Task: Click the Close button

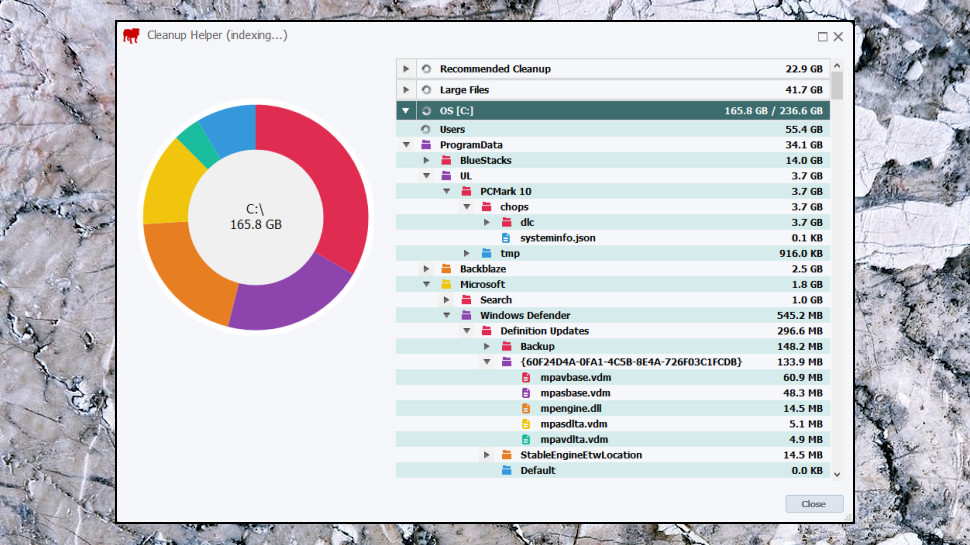Action: tap(813, 504)
